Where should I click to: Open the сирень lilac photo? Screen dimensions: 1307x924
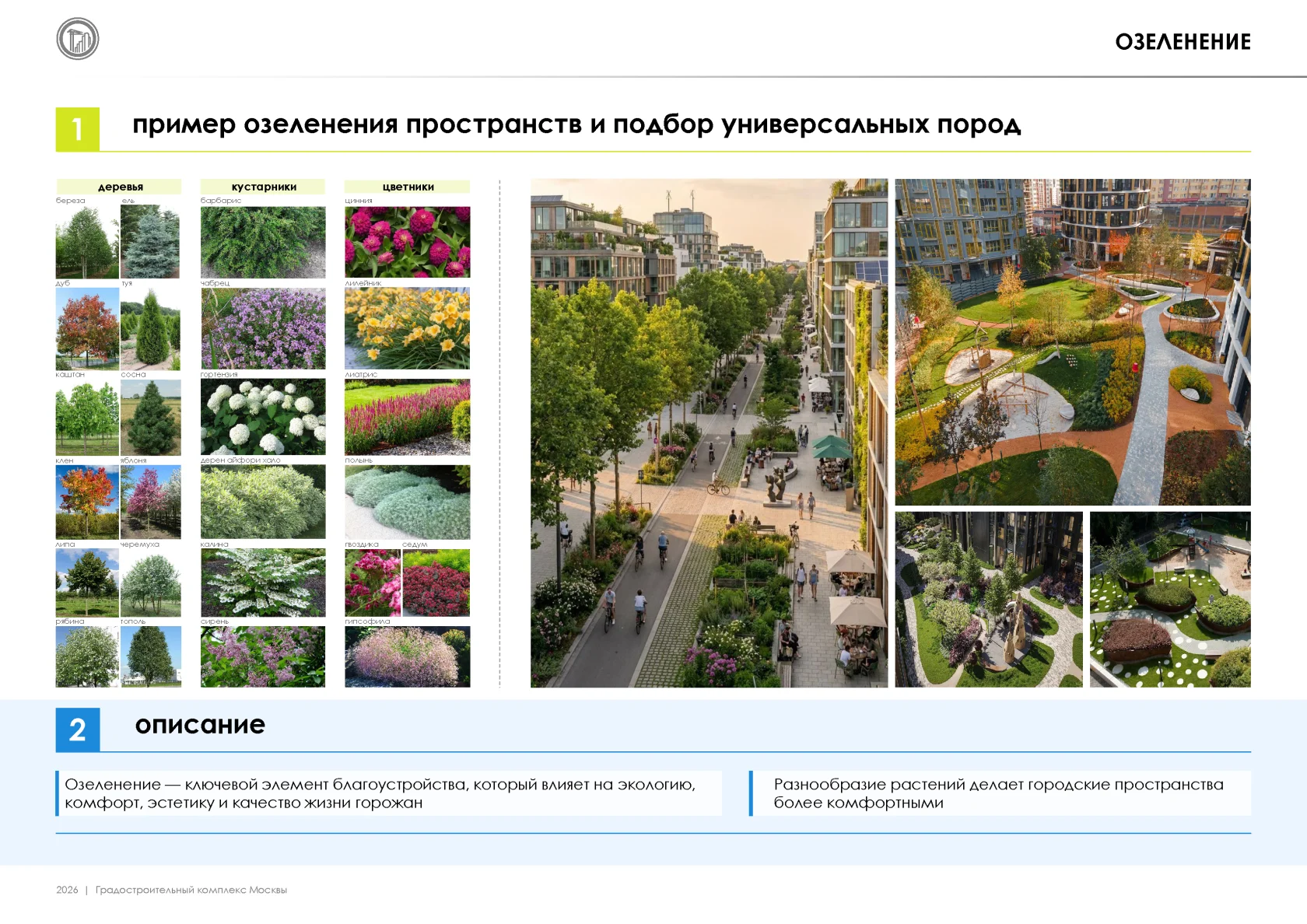click(263, 656)
